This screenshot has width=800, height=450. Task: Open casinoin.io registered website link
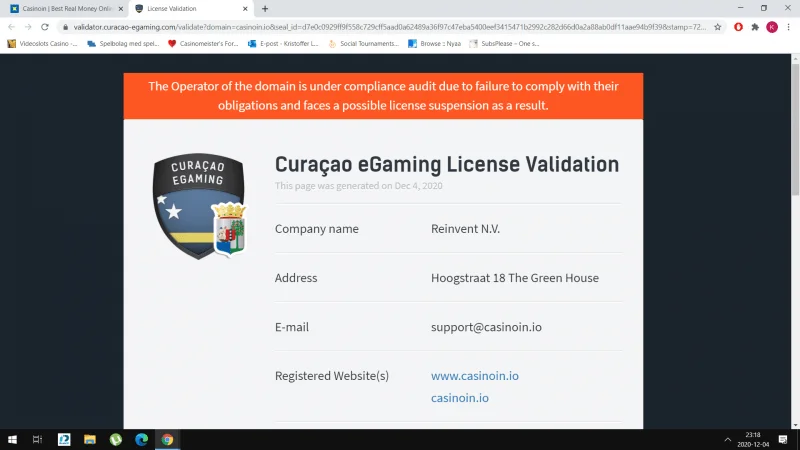(460, 398)
